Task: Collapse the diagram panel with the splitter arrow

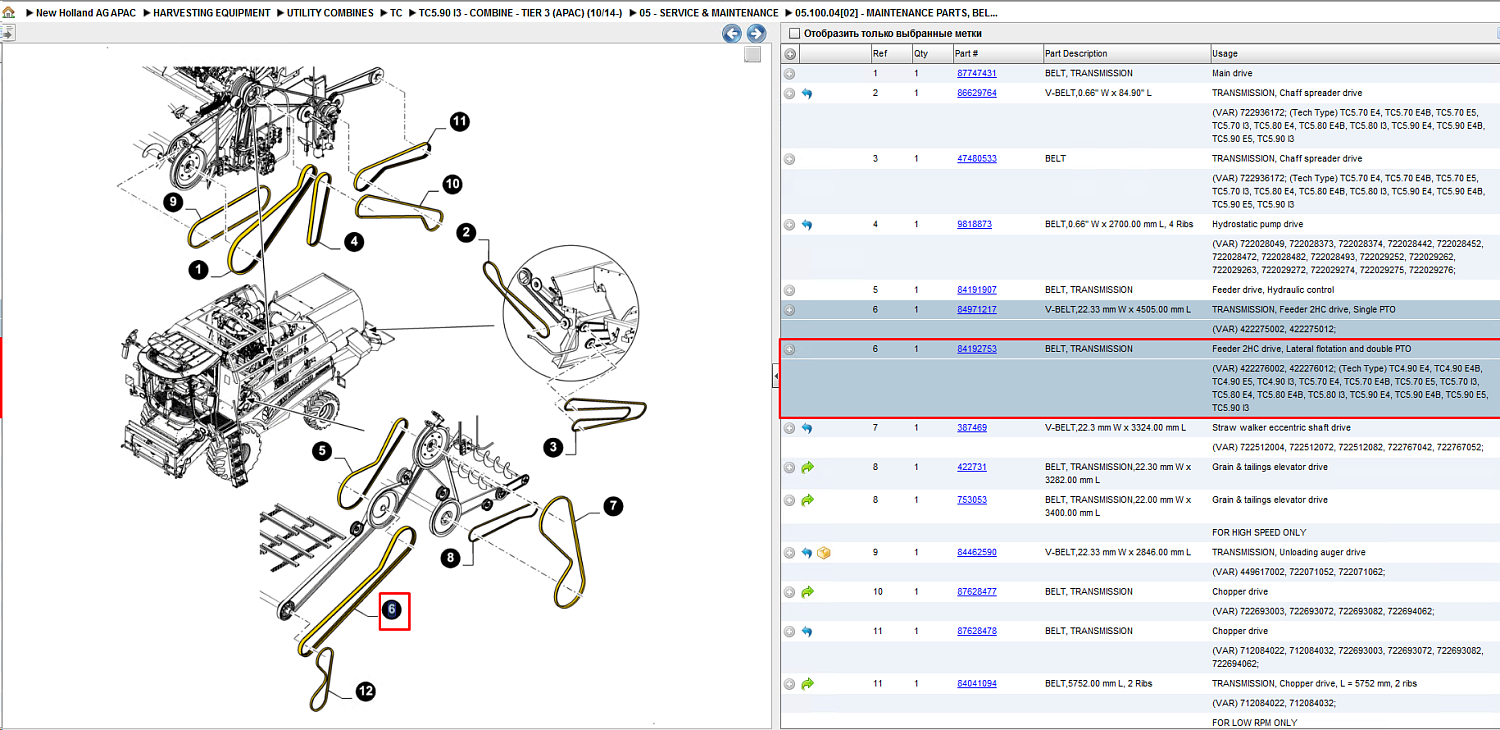Action: click(x=775, y=376)
